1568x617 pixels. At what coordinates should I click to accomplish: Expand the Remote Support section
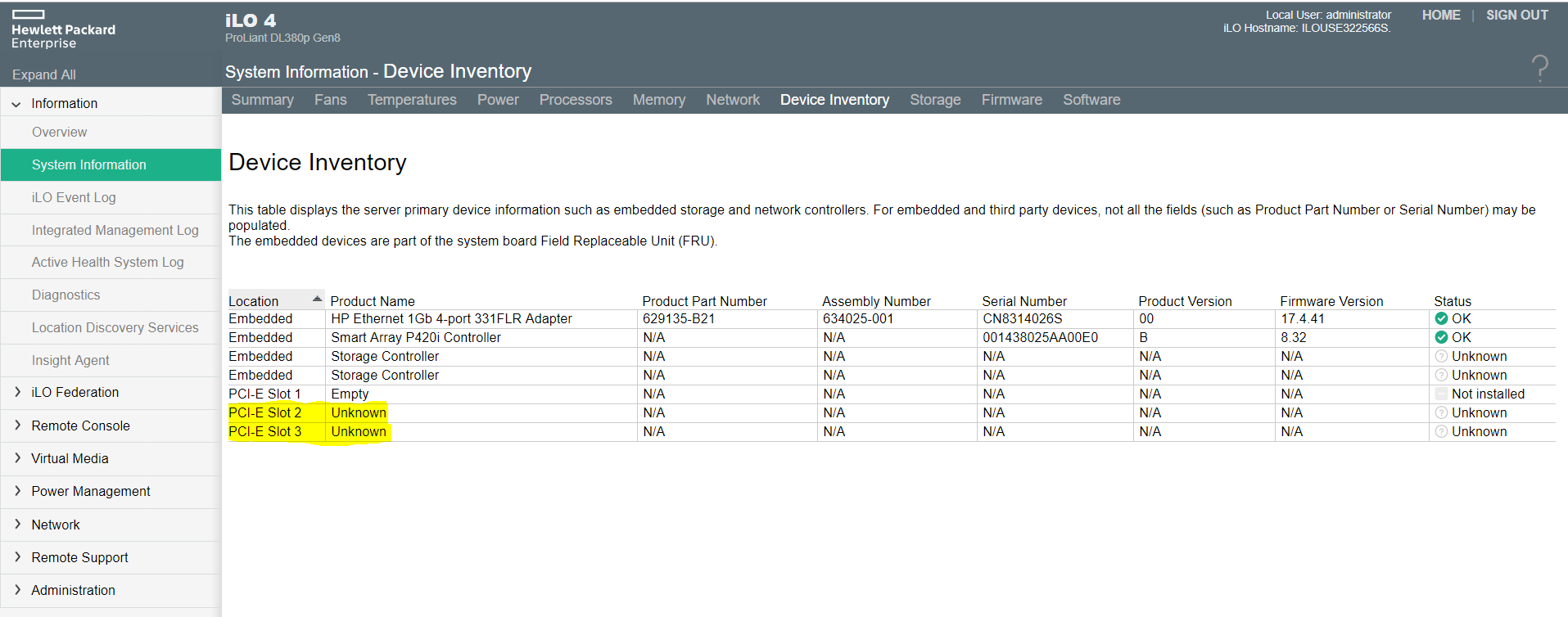[x=17, y=556]
